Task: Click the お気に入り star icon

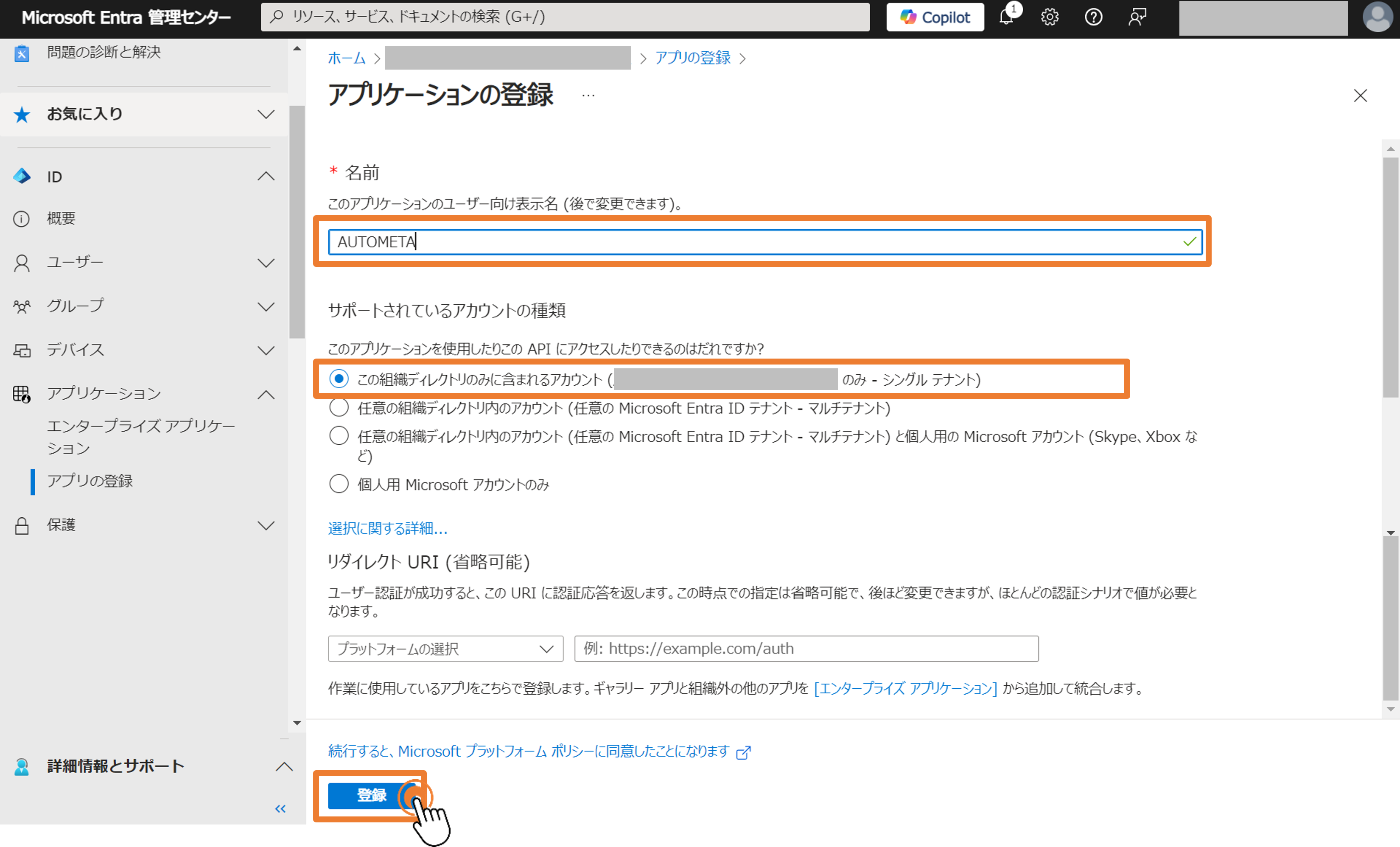Action: pyautogui.click(x=22, y=114)
